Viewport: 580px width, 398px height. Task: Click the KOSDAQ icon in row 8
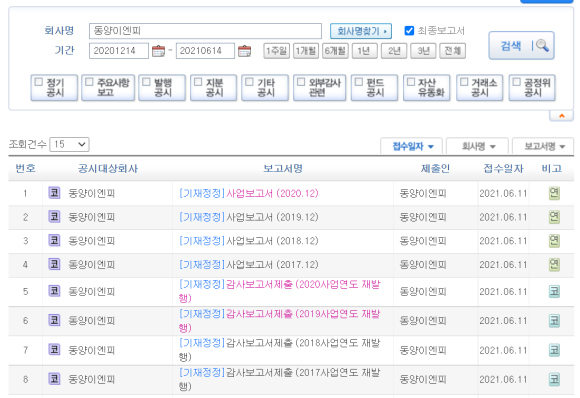coord(54,379)
